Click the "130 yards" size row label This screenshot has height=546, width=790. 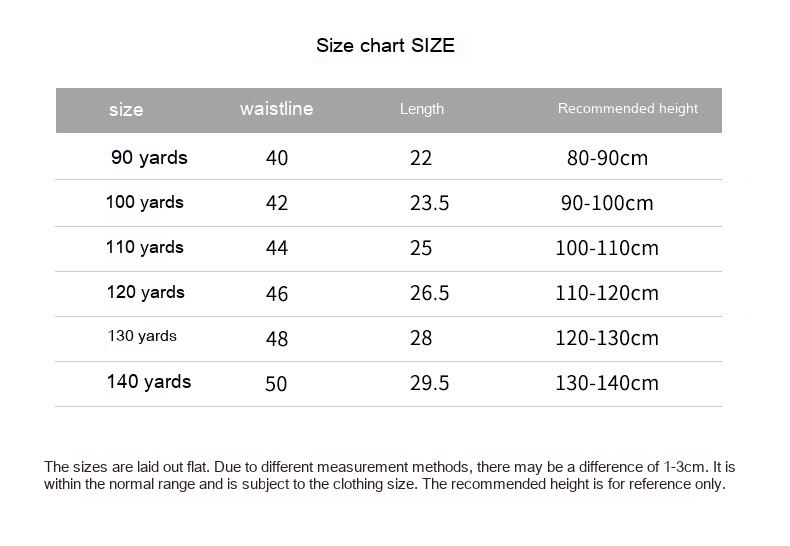coord(142,336)
